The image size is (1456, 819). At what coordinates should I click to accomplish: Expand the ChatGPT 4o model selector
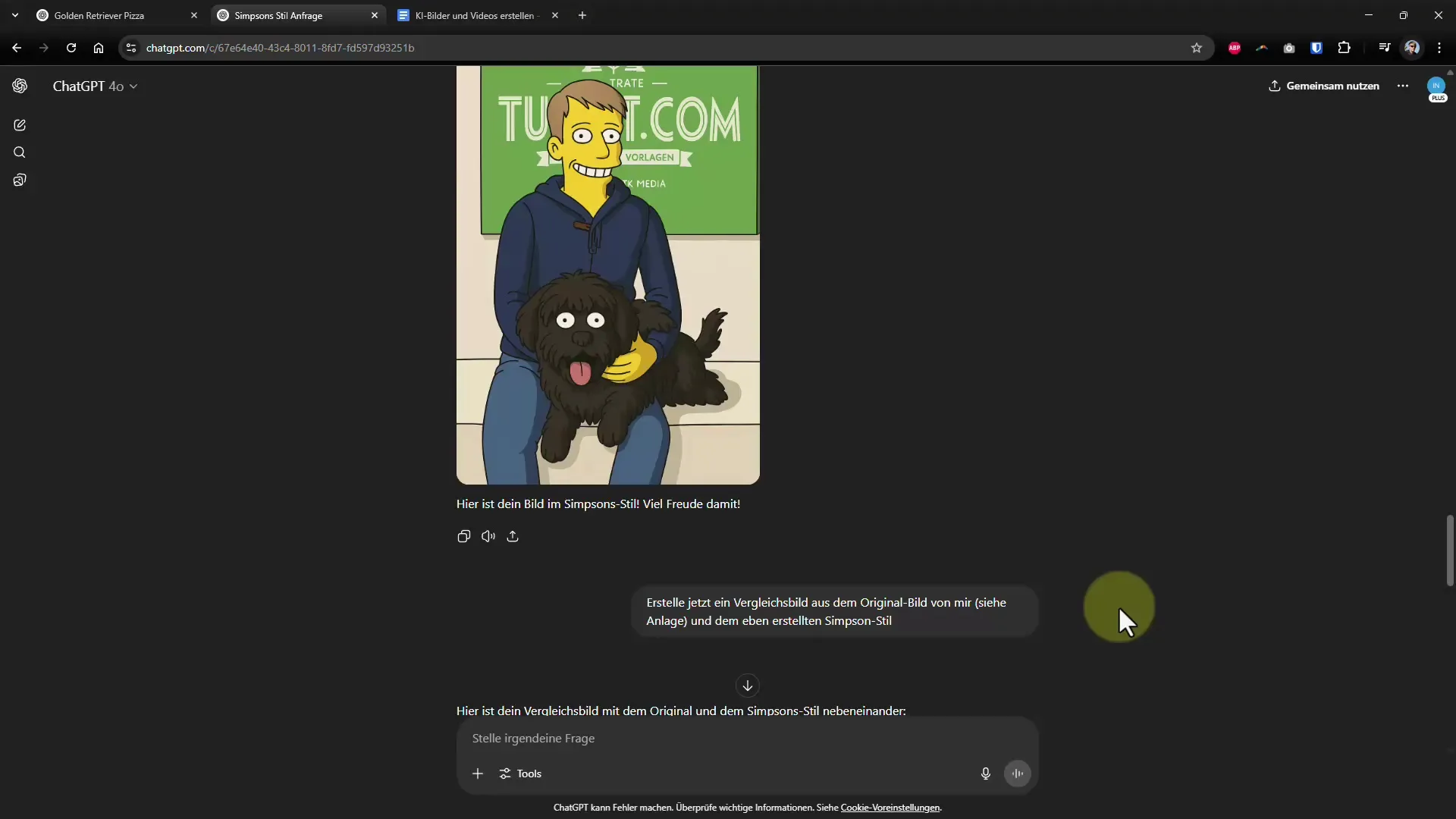tap(95, 86)
